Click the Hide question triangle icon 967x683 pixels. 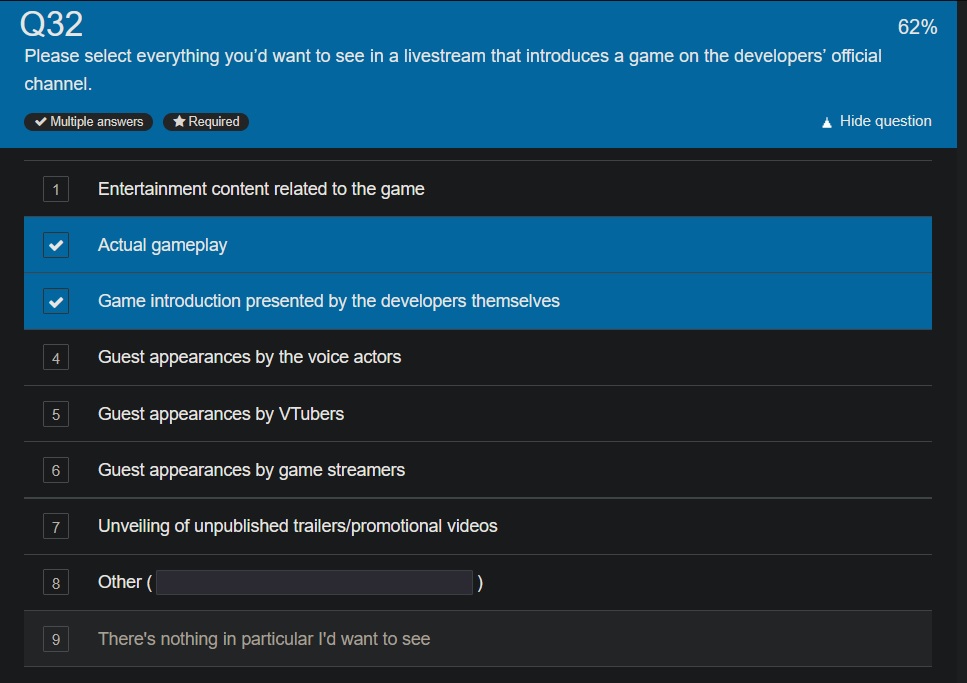pyautogui.click(x=827, y=122)
